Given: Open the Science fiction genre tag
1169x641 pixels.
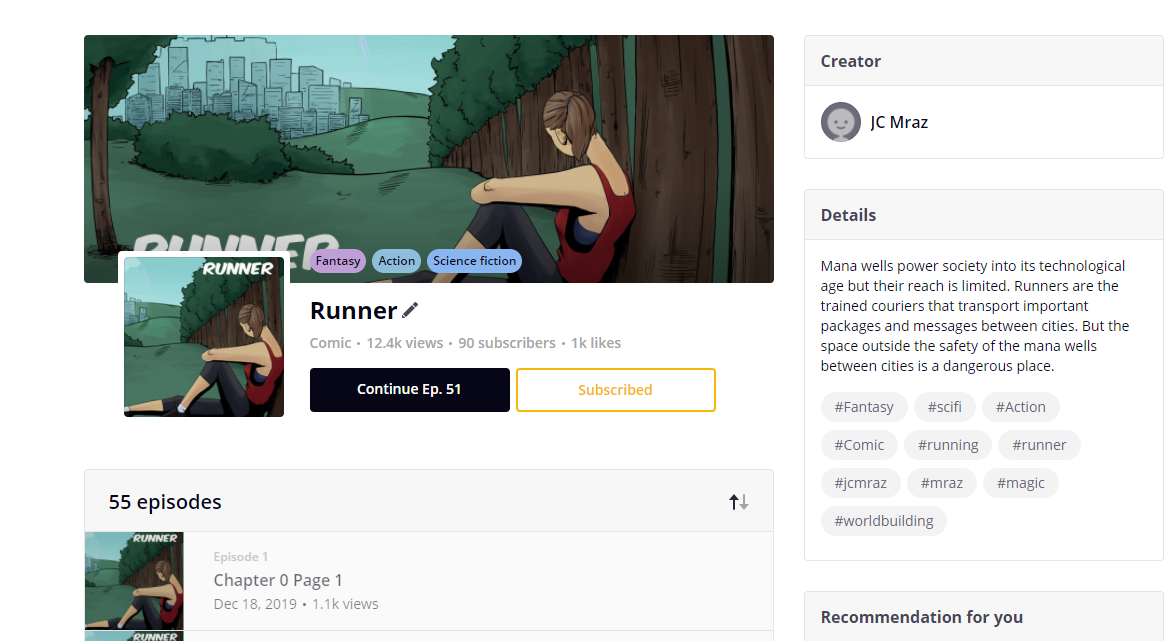Looking at the screenshot, I should 474,261.
